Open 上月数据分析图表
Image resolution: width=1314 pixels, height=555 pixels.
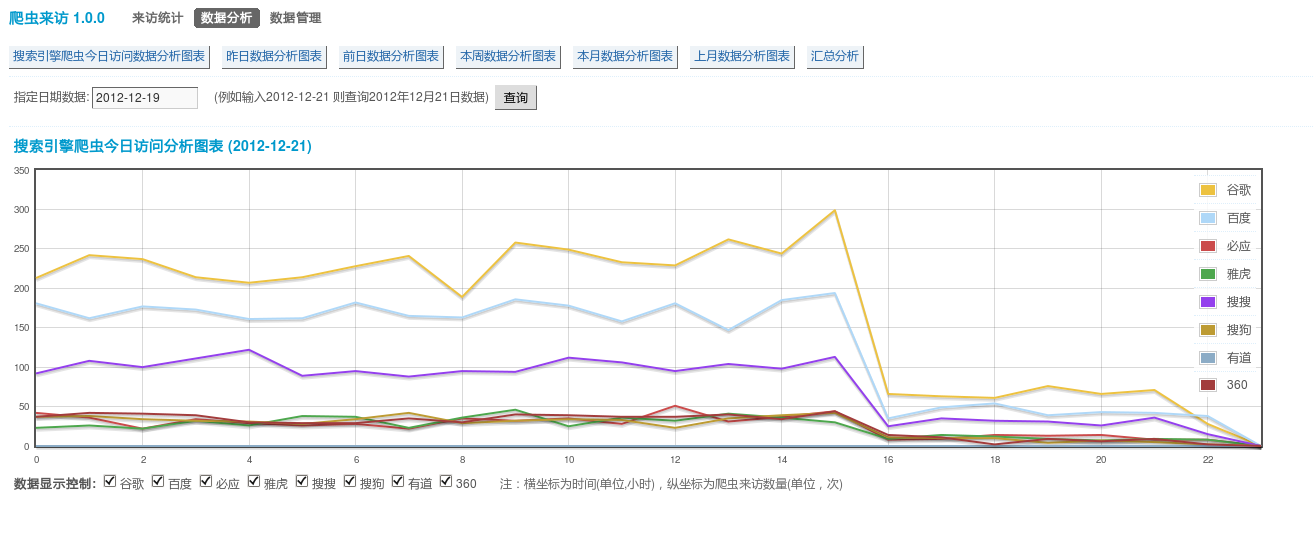coord(742,57)
